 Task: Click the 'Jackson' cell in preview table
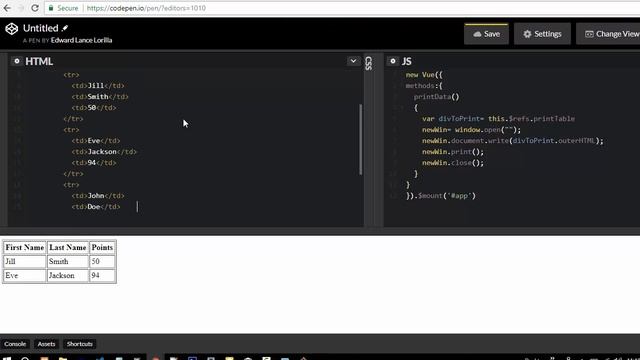[68, 276]
